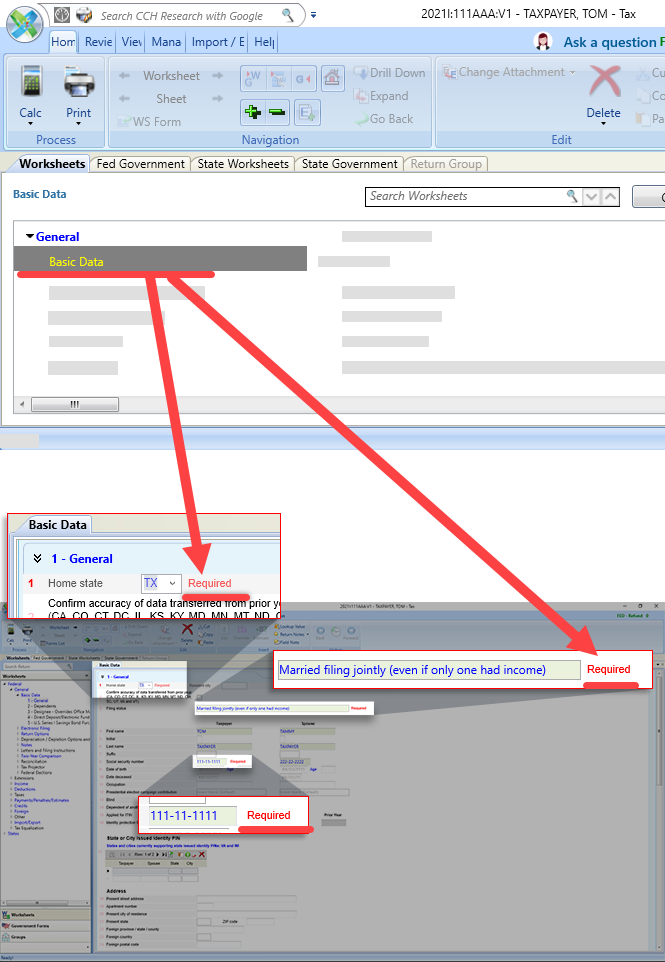Open the Manage ribbon tab
Screen dimensions: 665x962
point(166,42)
